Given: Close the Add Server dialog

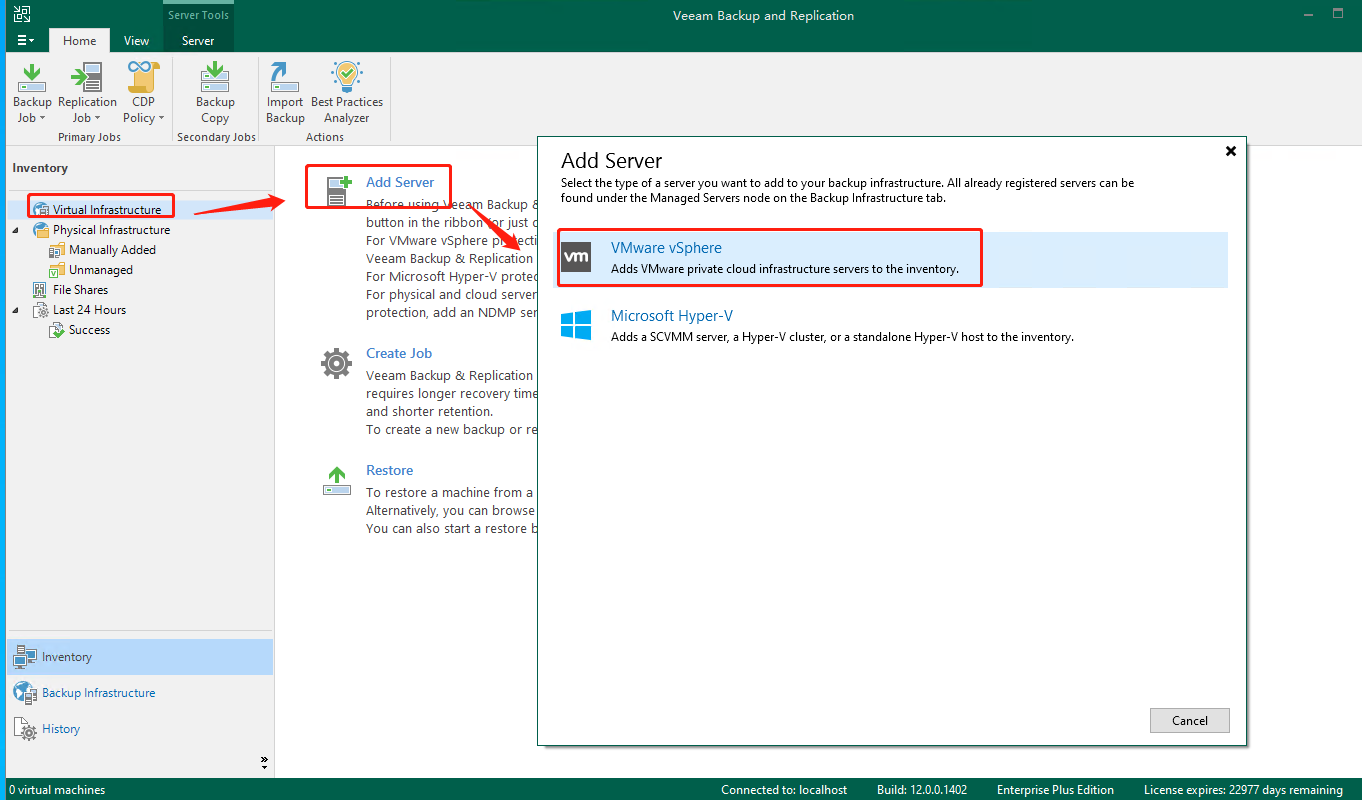Looking at the screenshot, I should click(1231, 151).
